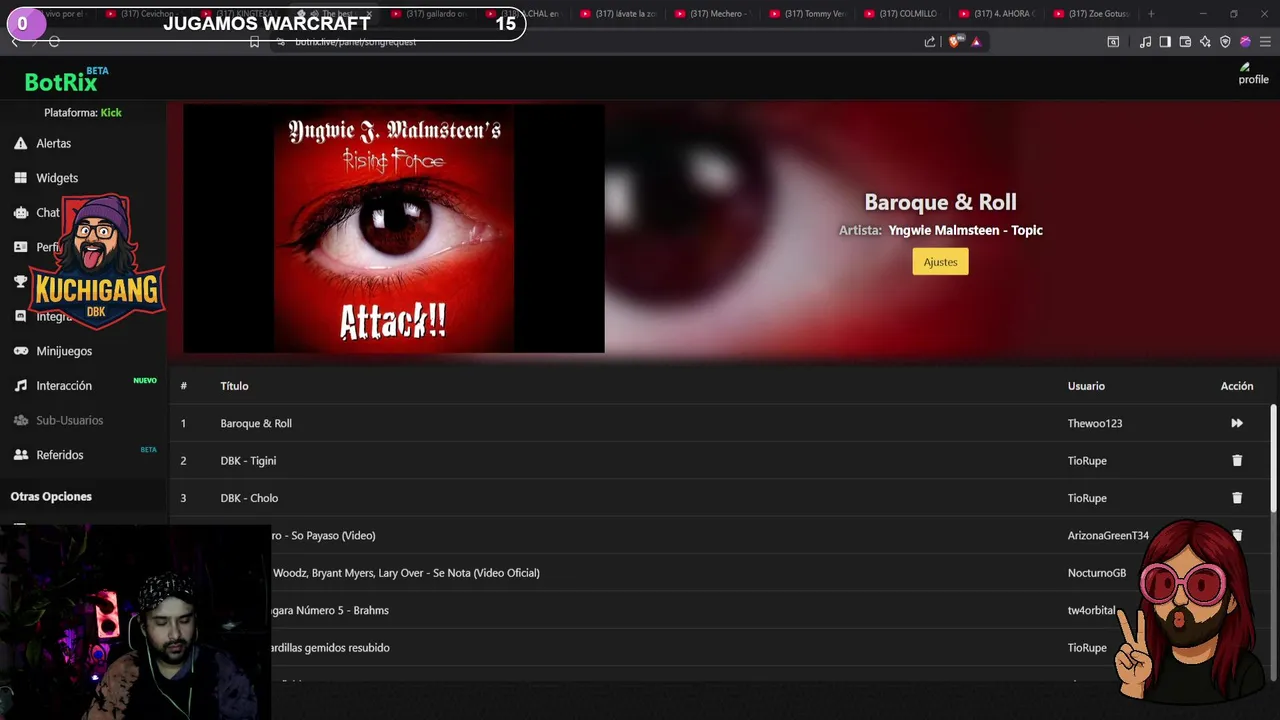Click the Referidos people icon

(20, 455)
